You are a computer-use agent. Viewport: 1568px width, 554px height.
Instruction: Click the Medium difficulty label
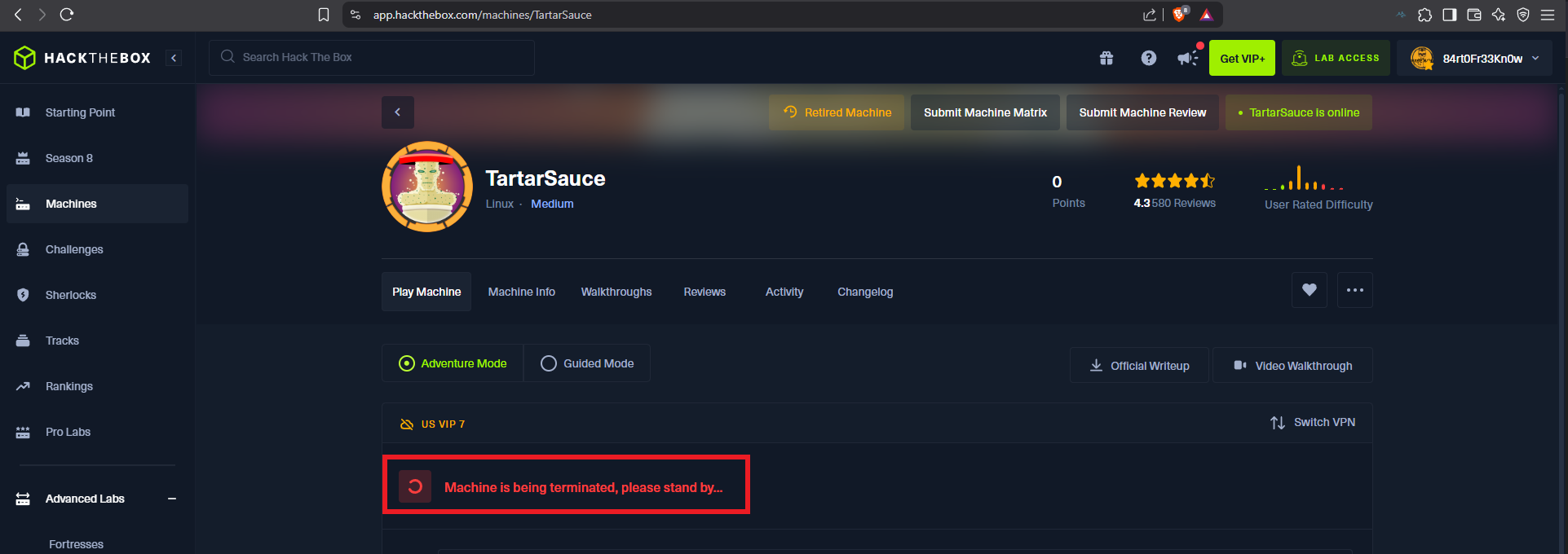tap(552, 204)
